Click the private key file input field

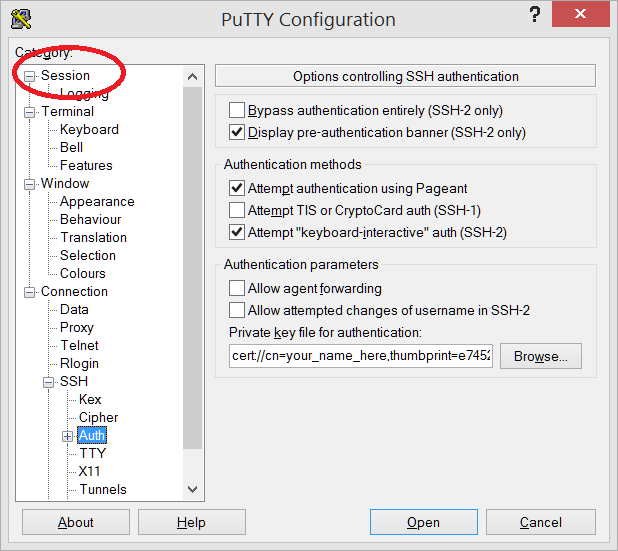click(x=361, y=356)
